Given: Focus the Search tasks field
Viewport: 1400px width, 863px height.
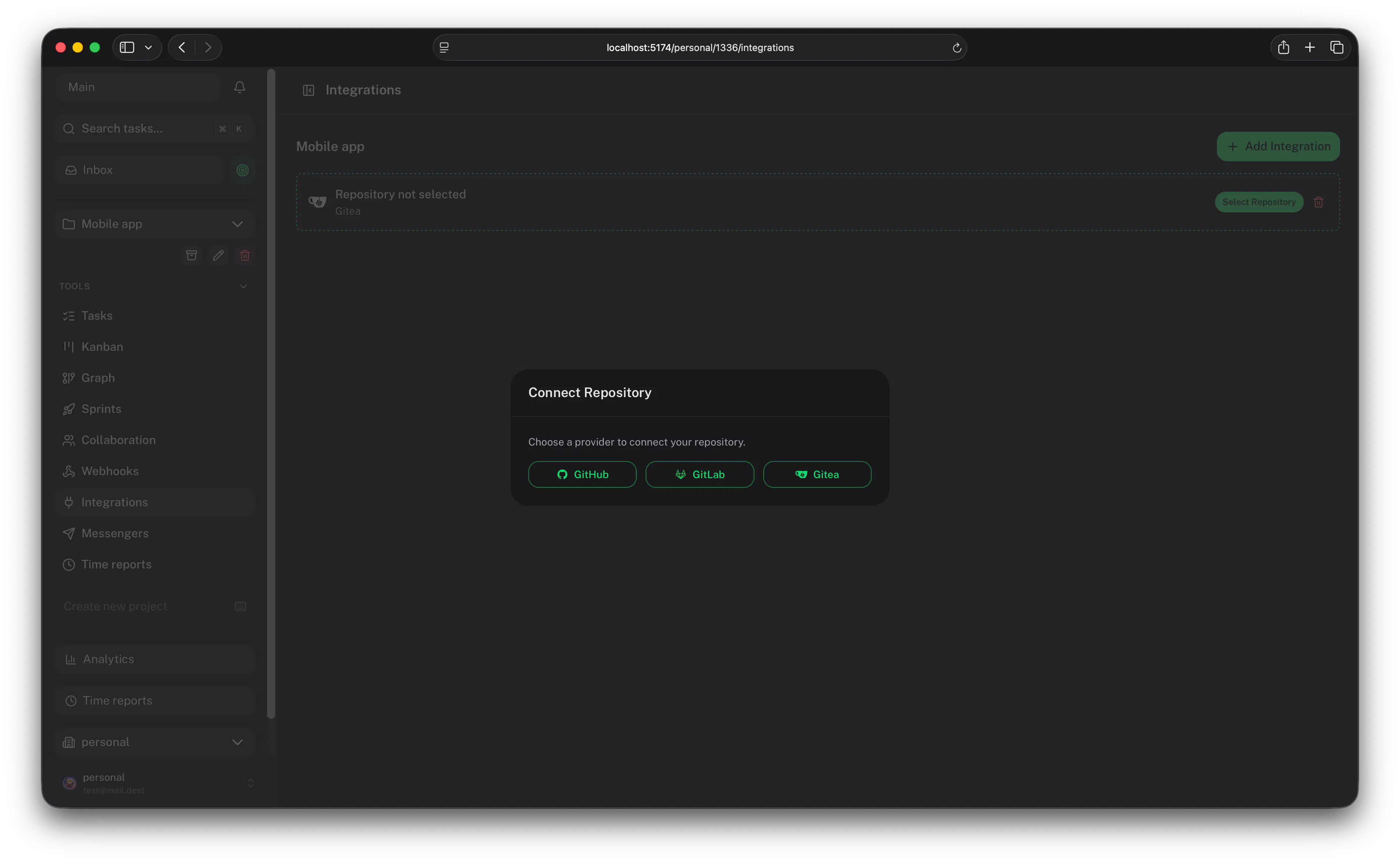Looking at the screenshot, I should [x=154, y=128].
